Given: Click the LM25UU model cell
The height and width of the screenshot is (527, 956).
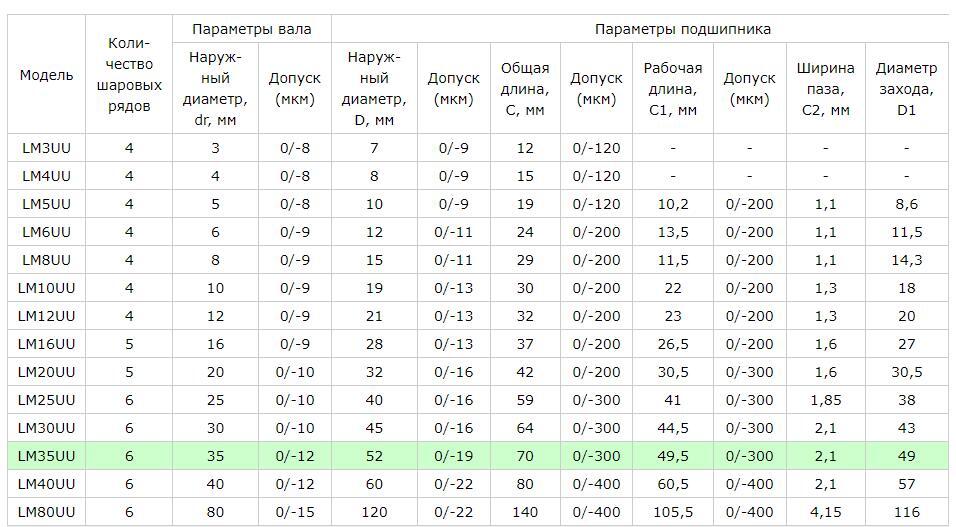Looking at the screenshot, I should coord(47,400).
